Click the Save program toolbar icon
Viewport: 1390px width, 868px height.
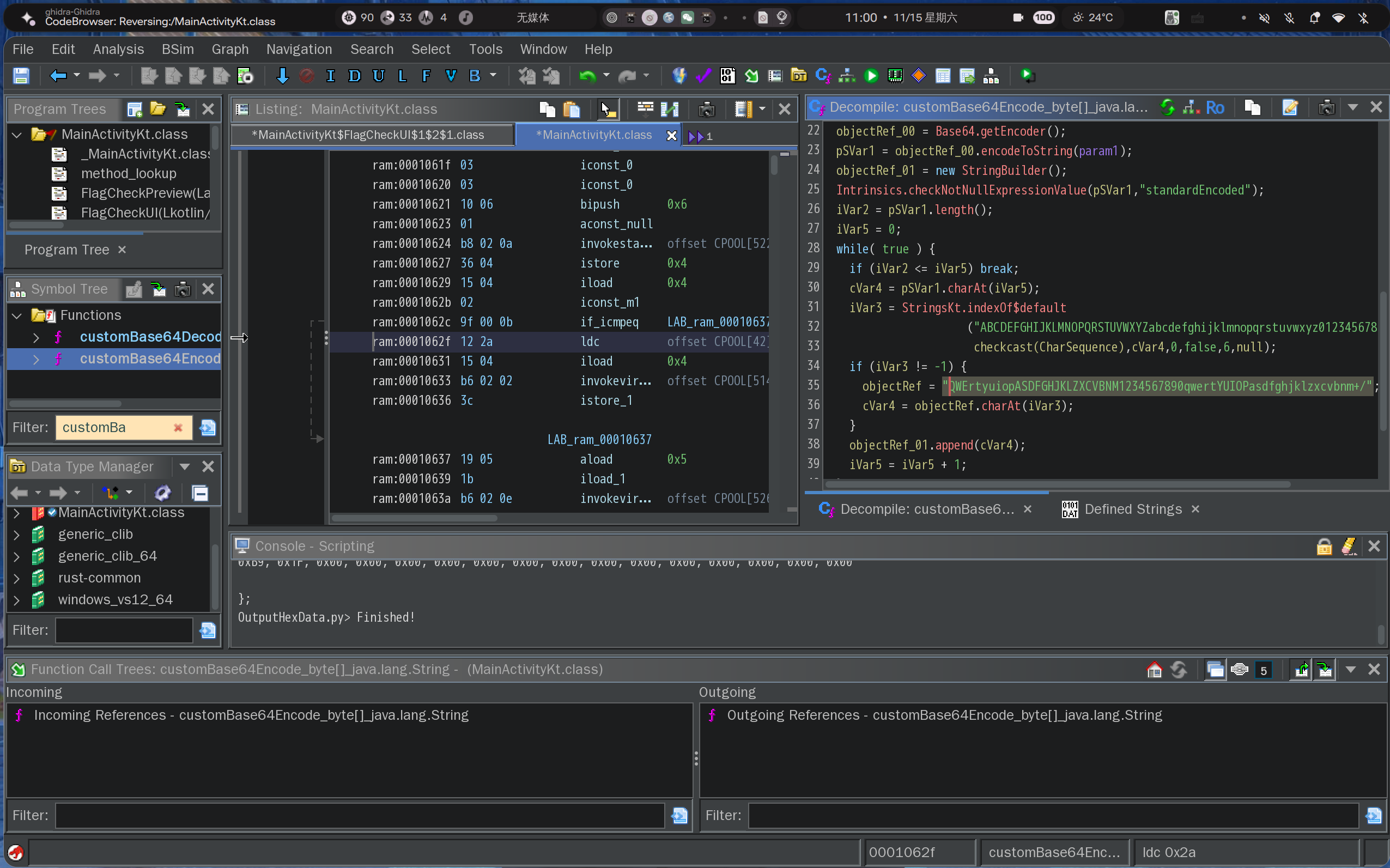[x=21, y=76]
